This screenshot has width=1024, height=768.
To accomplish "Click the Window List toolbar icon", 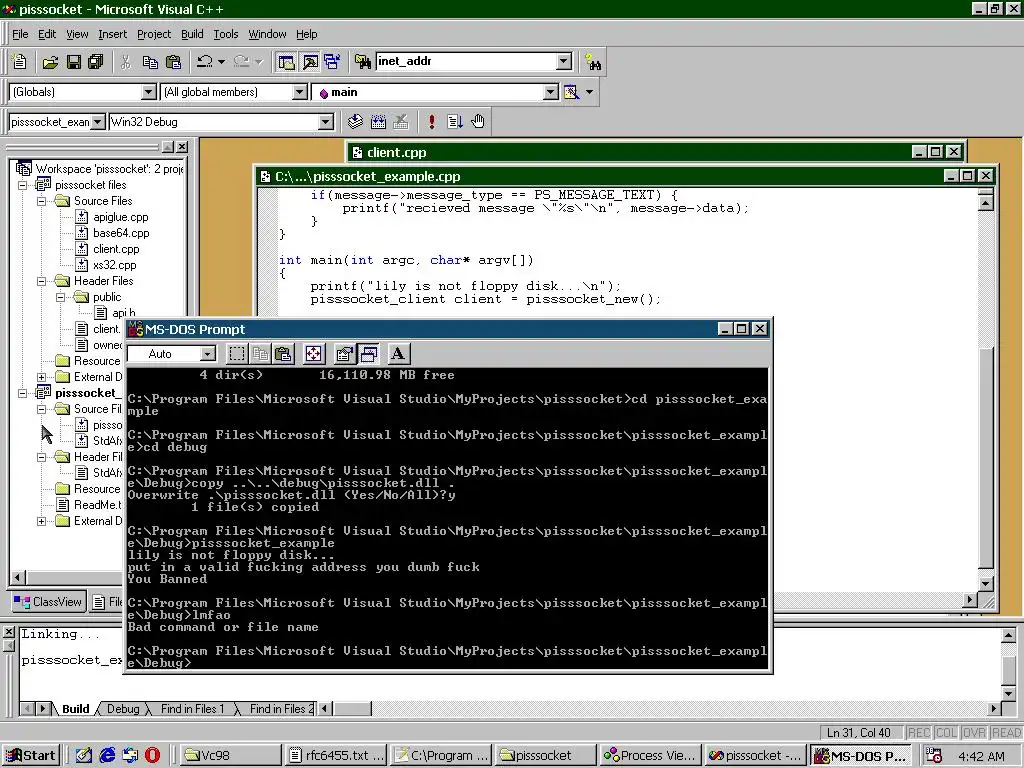I will coord(332,61).
